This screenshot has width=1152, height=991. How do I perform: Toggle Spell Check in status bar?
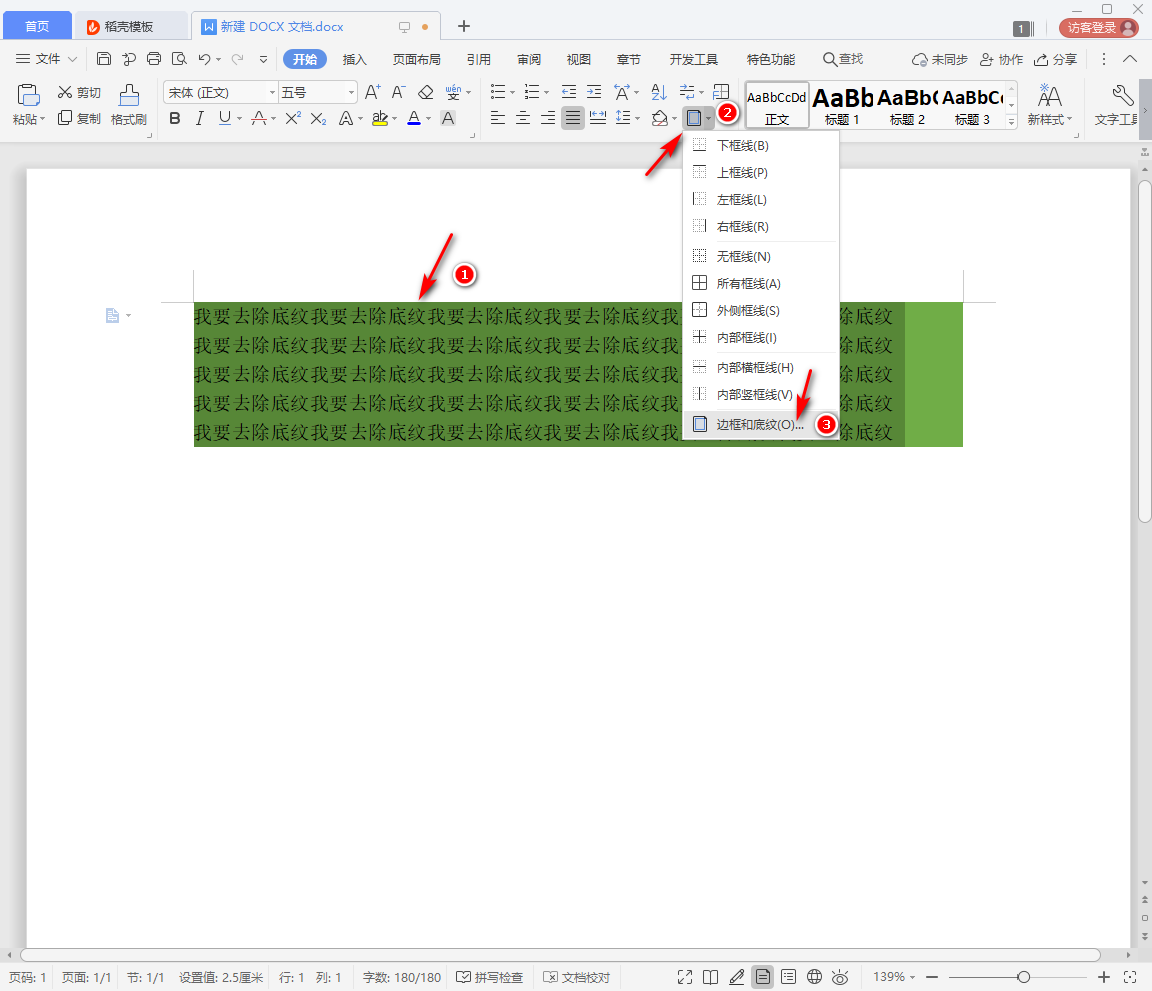(489, 977)
